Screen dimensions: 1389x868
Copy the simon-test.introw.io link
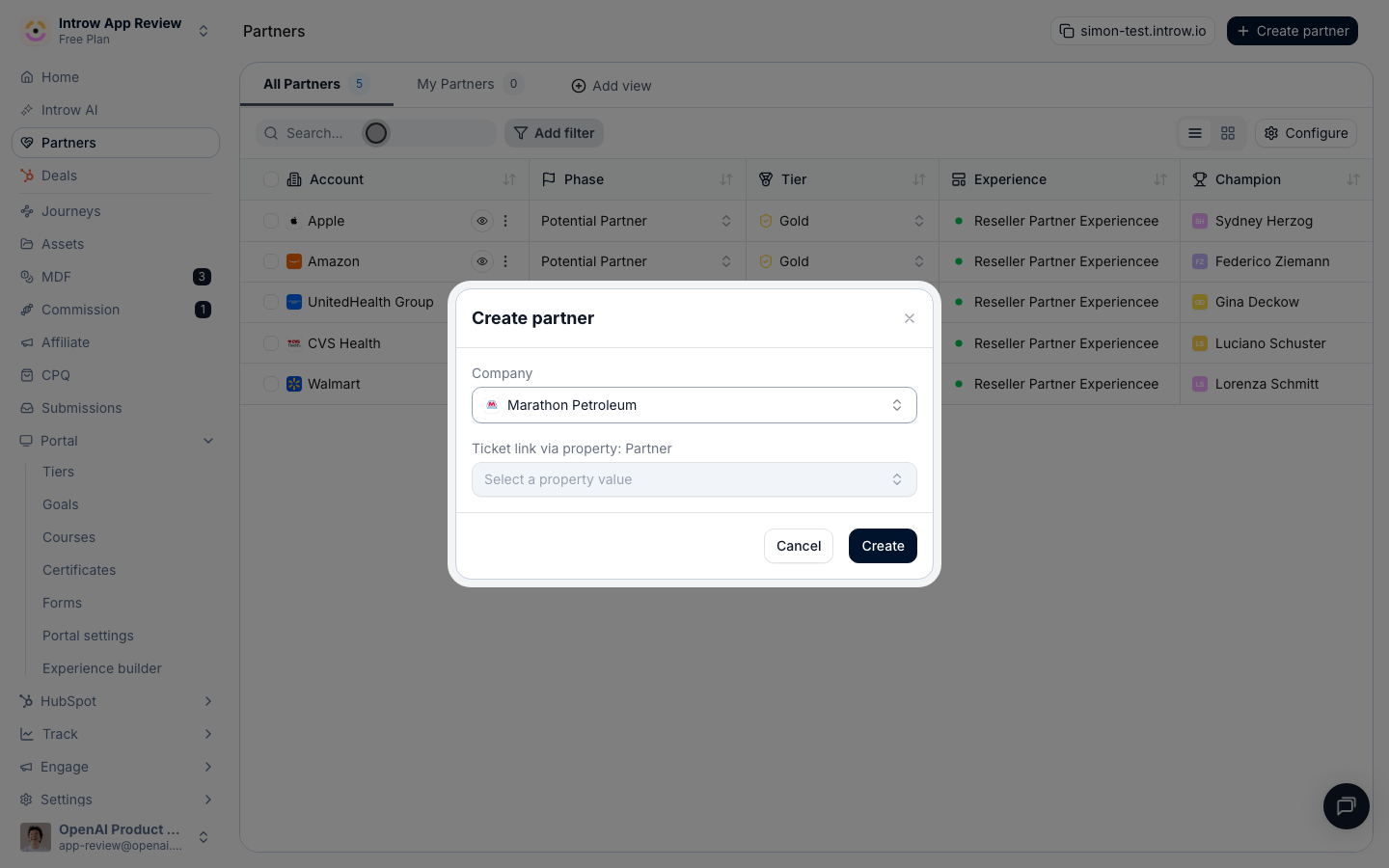click(1132, 31)
